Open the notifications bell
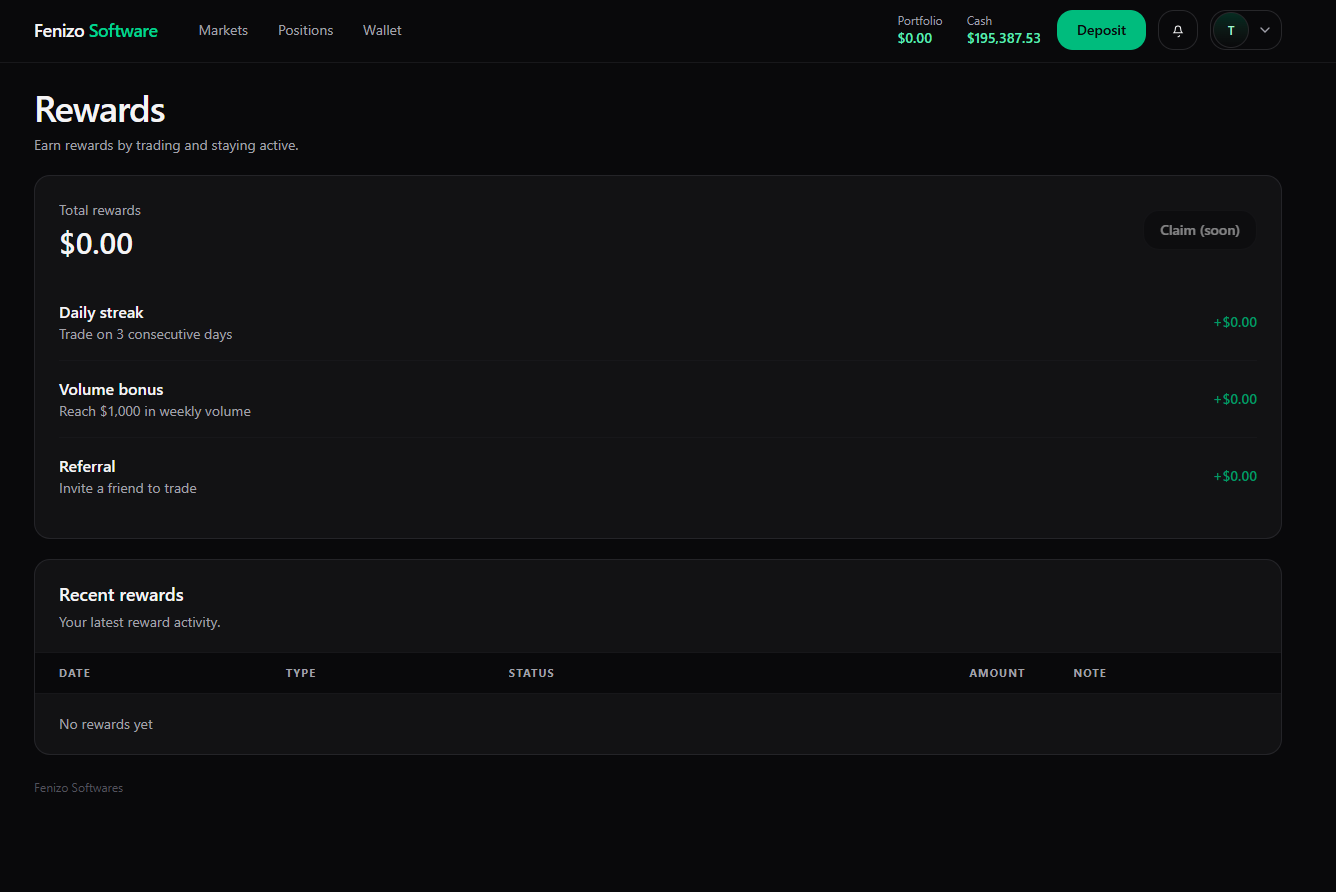 (1177, 30)
